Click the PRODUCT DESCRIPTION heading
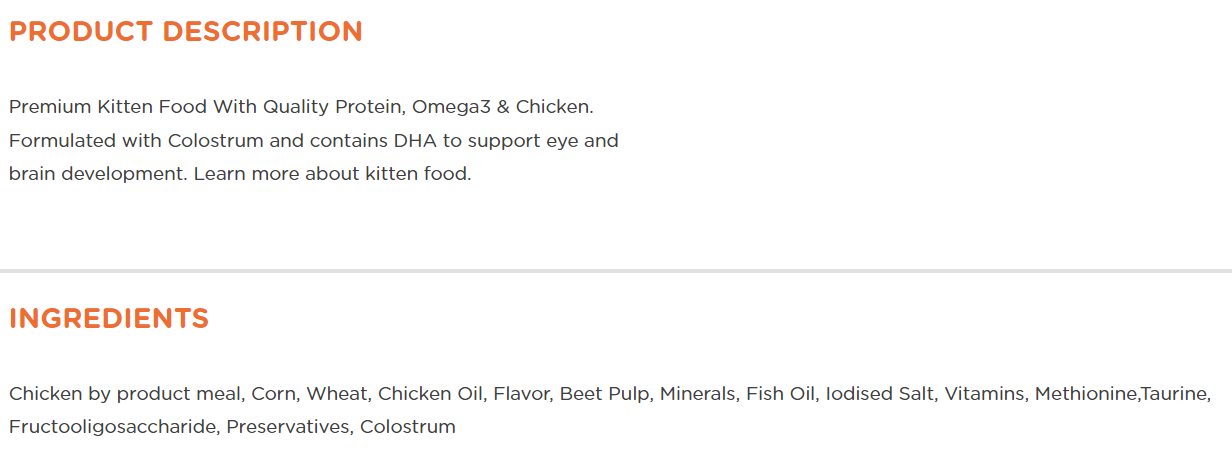This screenshot has height=456, width=1232. (x=185, y=31)
